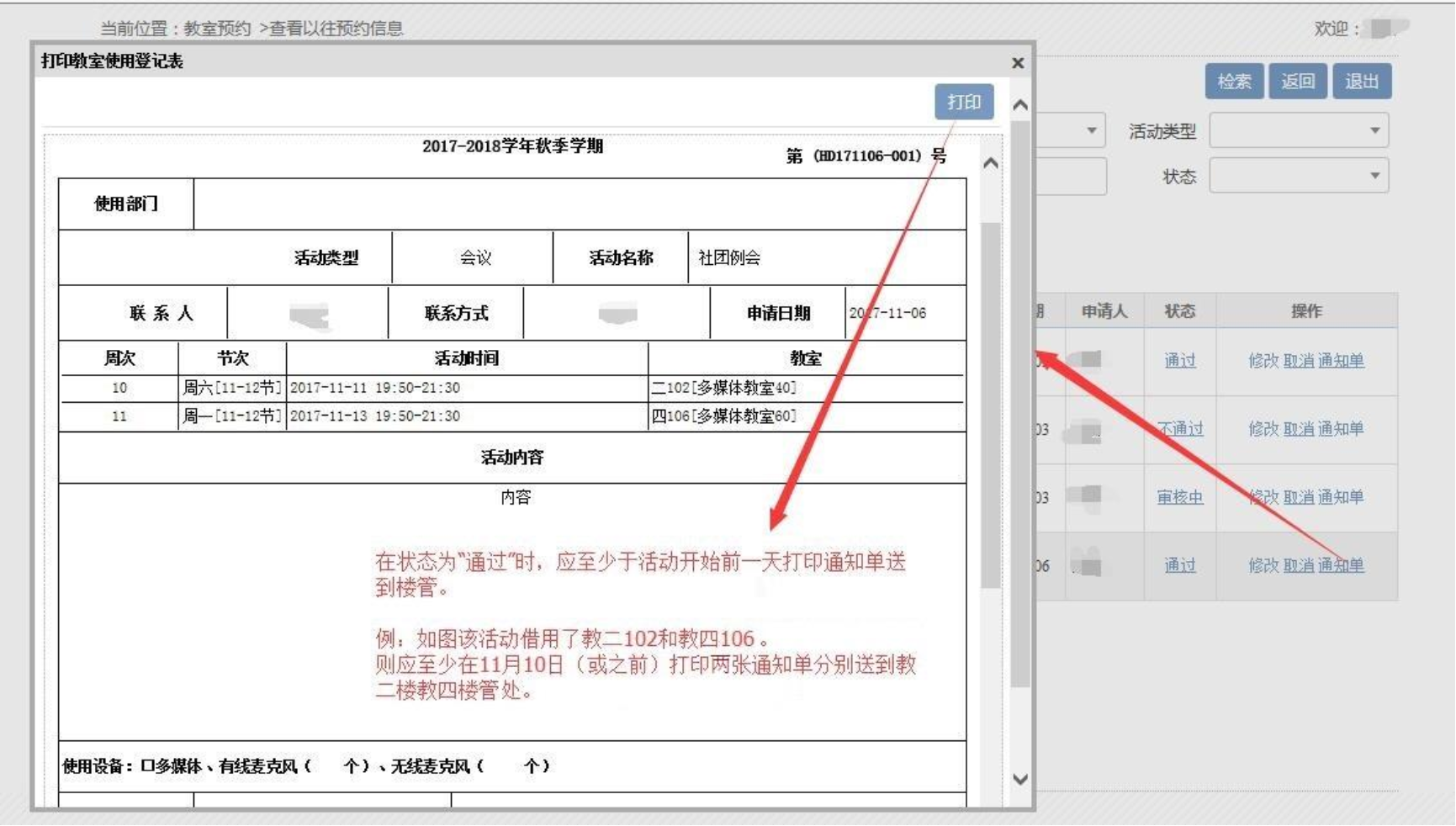Click the 打印 button in the dialog

(963, 102)
